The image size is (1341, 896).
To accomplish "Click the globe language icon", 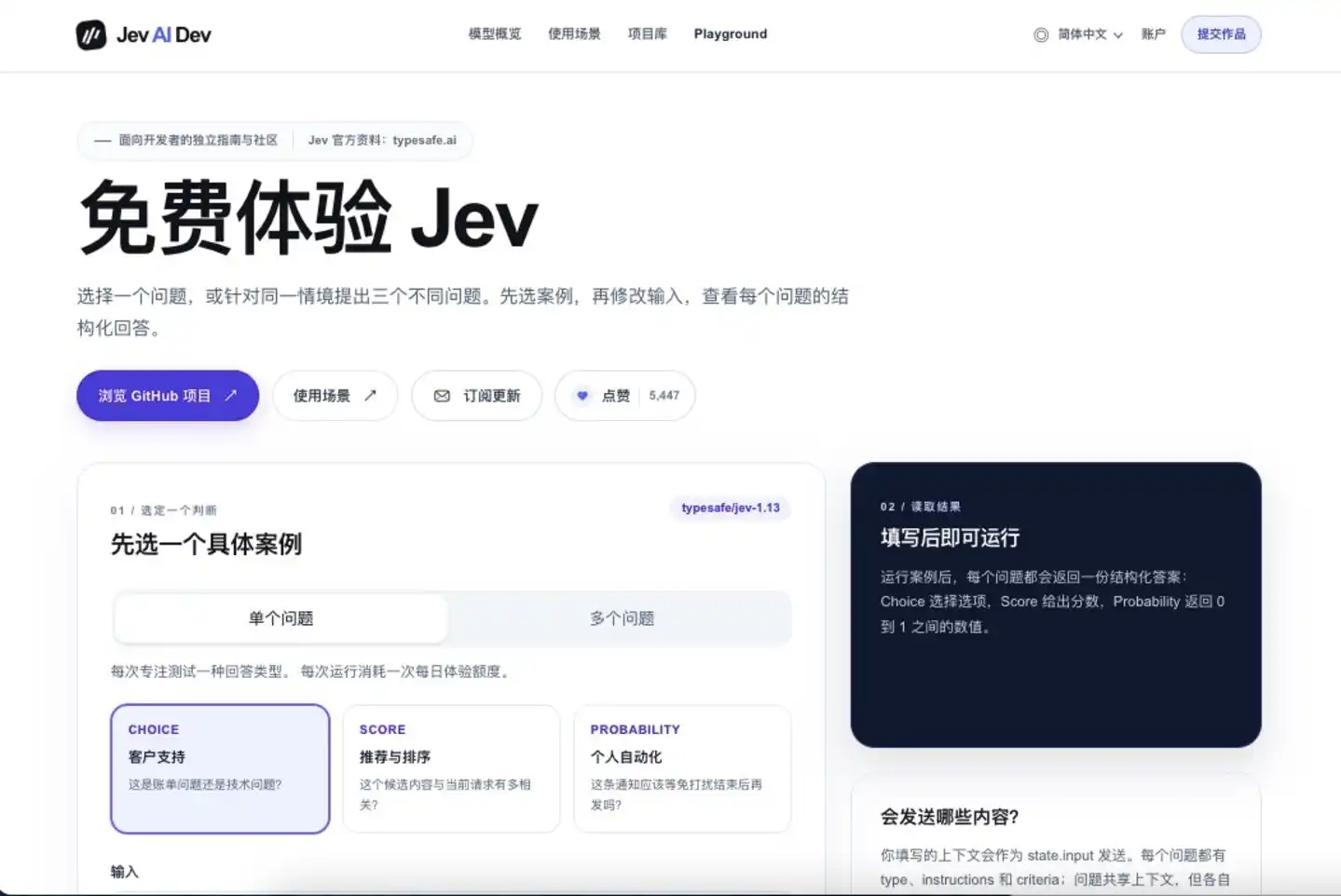I will tap(1041, 34).
